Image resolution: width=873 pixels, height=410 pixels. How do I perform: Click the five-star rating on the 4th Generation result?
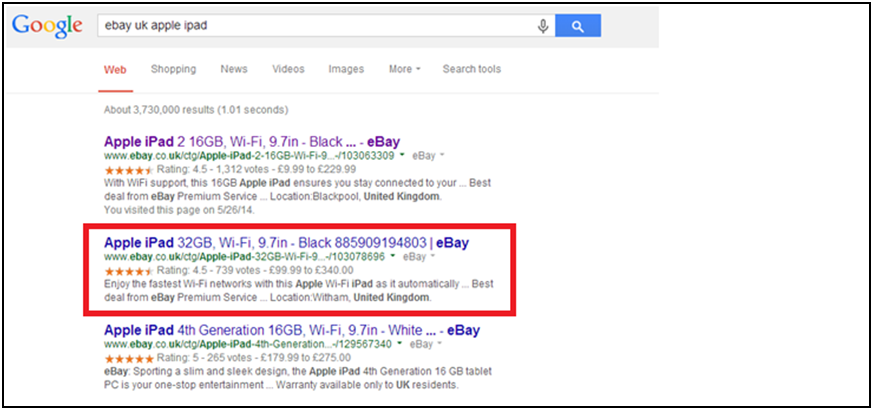point(124,357)
